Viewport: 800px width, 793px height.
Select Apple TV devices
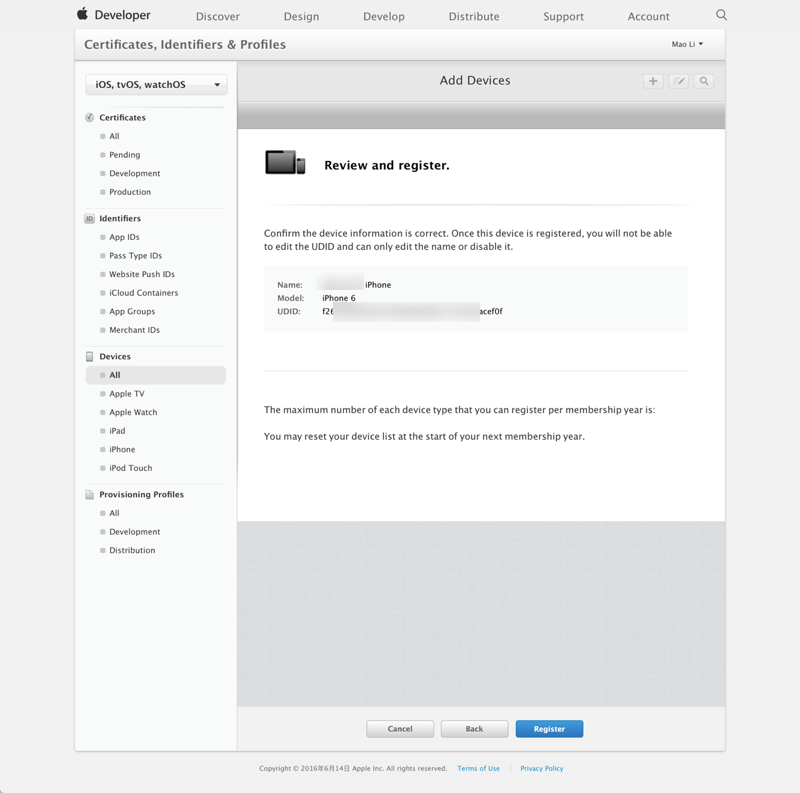127,394
